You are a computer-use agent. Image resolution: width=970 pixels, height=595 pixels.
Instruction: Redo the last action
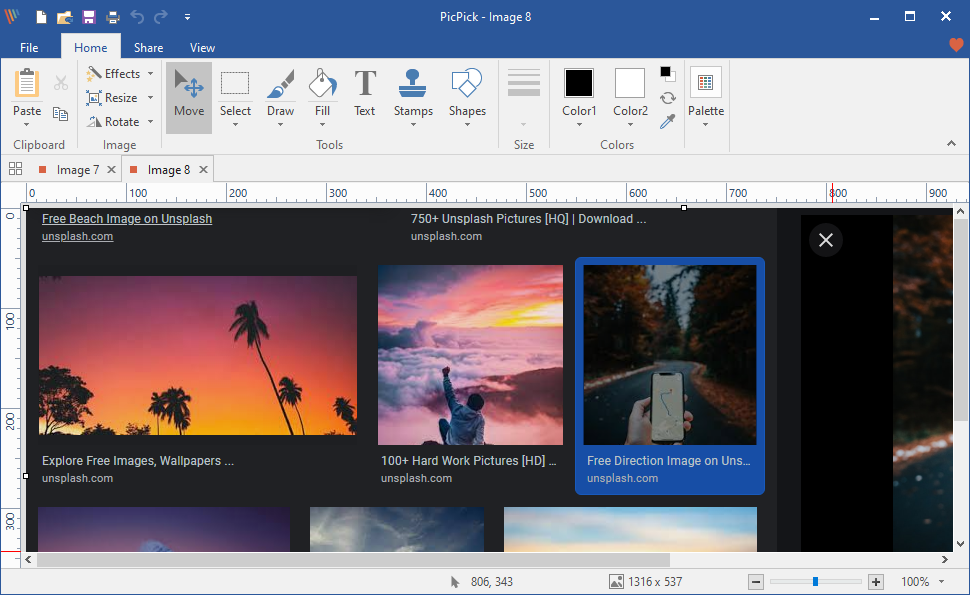tap(161, 17)
